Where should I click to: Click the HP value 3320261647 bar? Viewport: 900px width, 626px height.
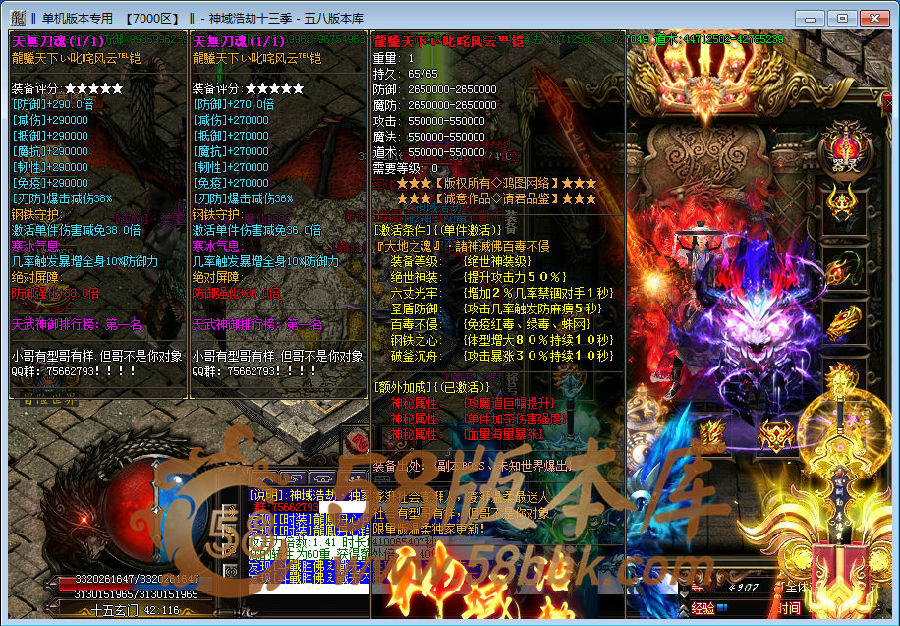click(x=137, y=579)
